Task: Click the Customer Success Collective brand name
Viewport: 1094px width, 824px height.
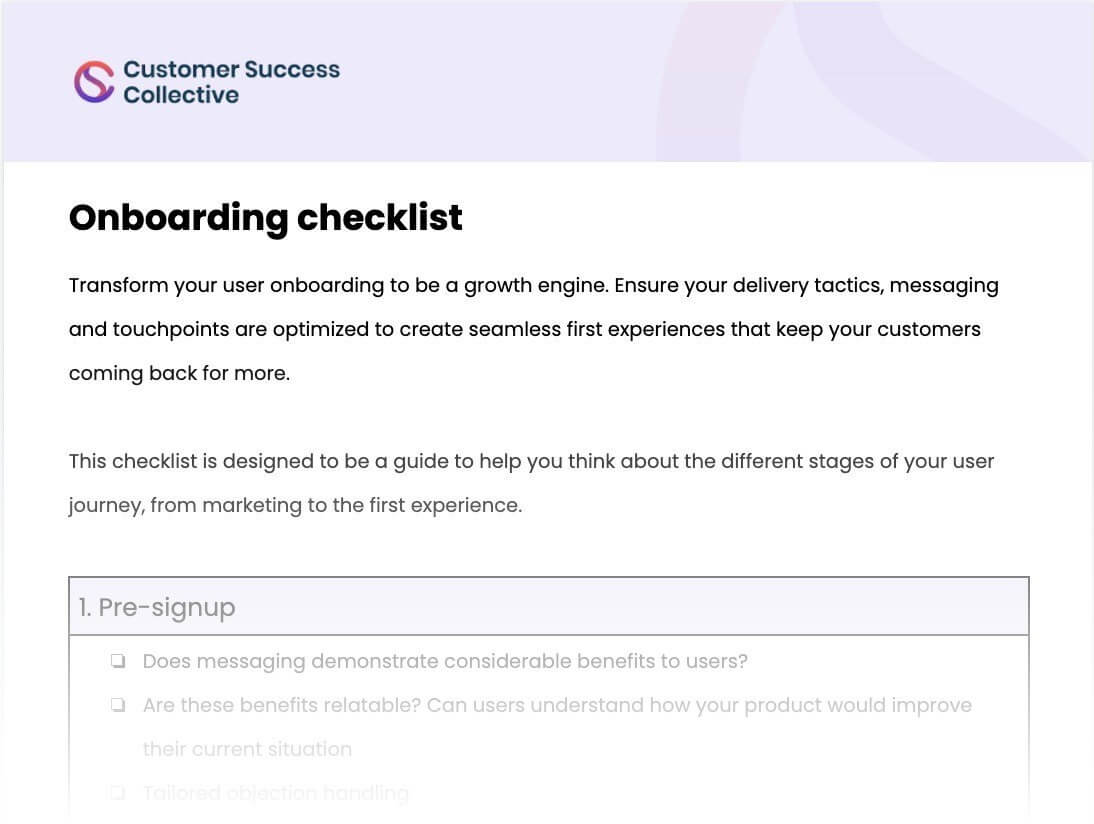Action: pos(232,82)
